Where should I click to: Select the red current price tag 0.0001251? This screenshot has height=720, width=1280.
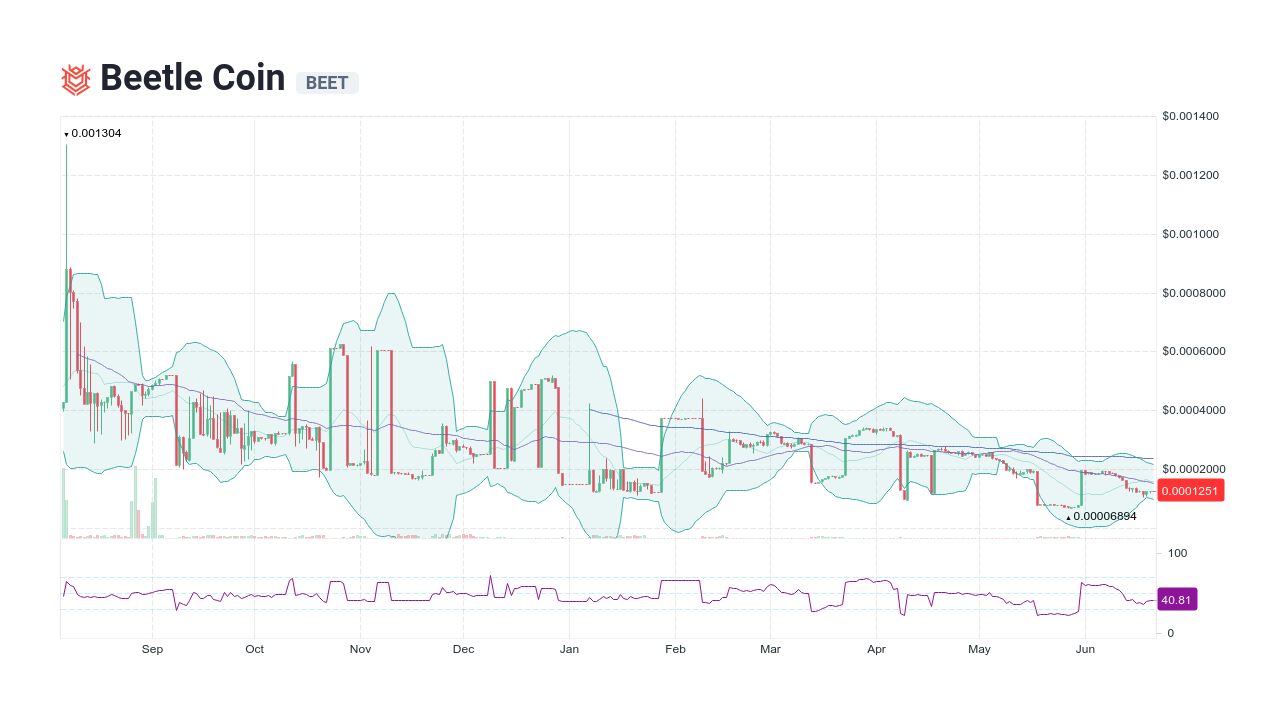[1190, 491]
